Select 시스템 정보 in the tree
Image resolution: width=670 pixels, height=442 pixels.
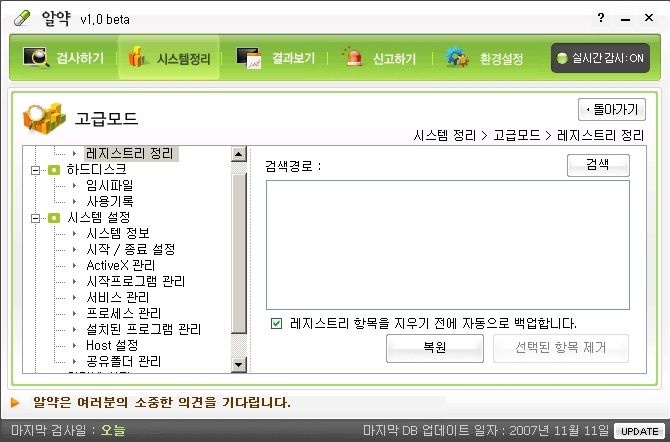click(x=118, y=233)
